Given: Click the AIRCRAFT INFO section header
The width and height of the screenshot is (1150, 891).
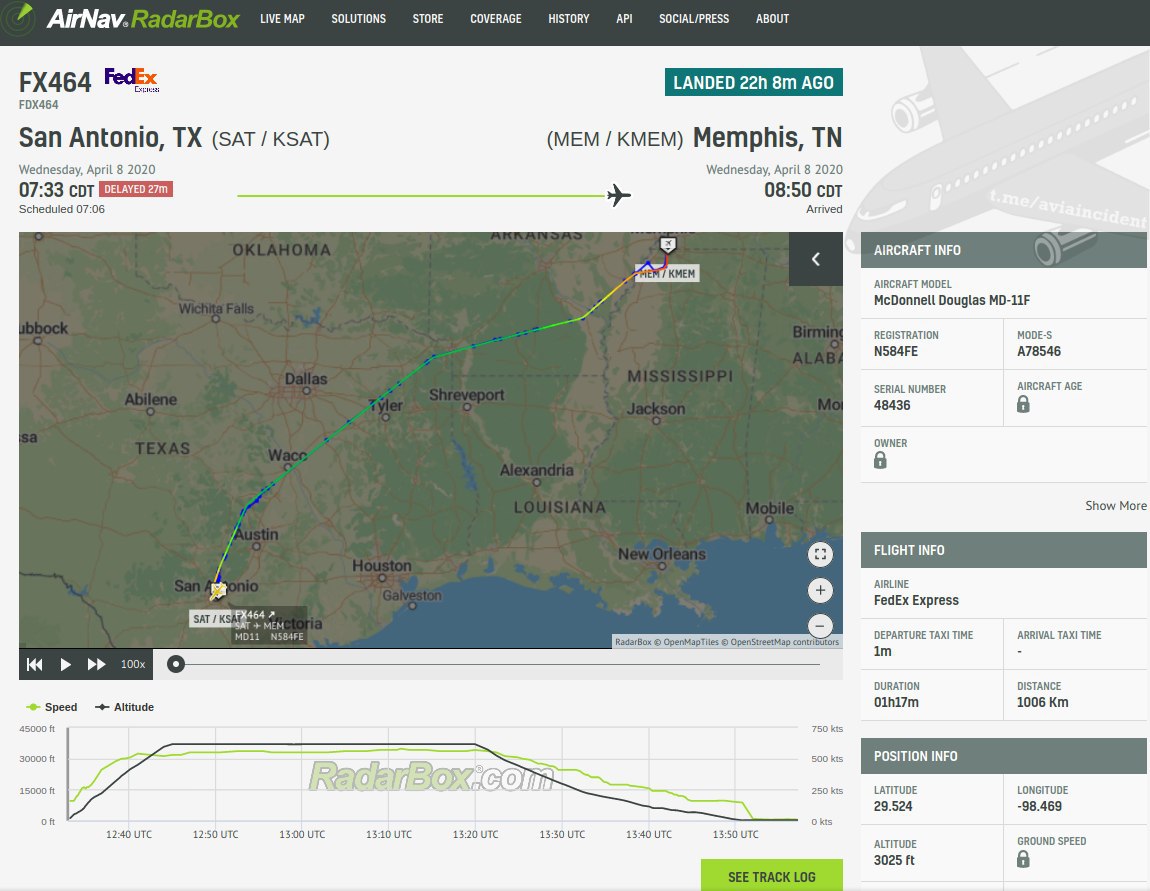Looking at the screenshot, I should point(1003,250).
